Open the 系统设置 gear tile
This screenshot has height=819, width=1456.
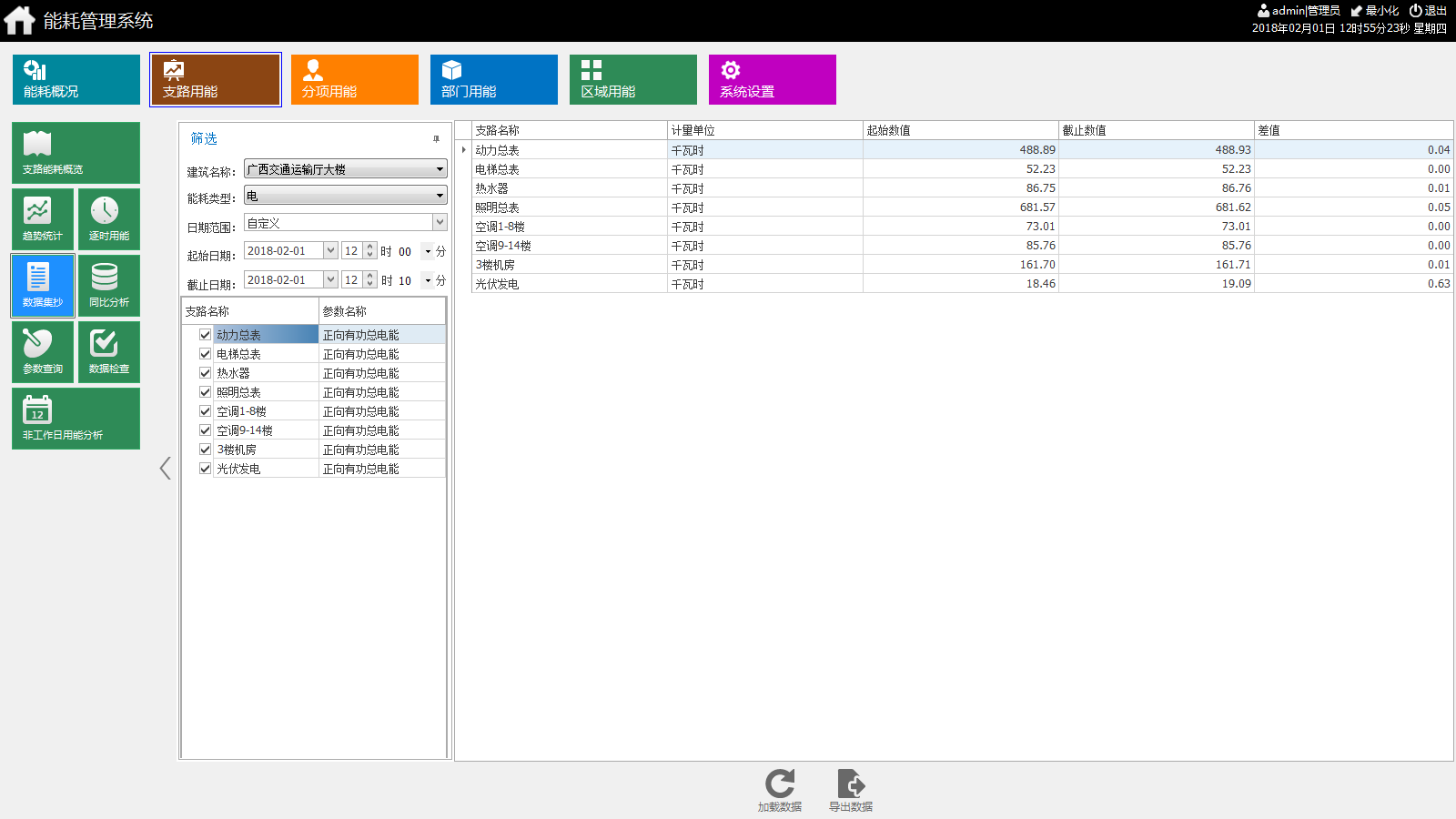[x=773, y=79]
